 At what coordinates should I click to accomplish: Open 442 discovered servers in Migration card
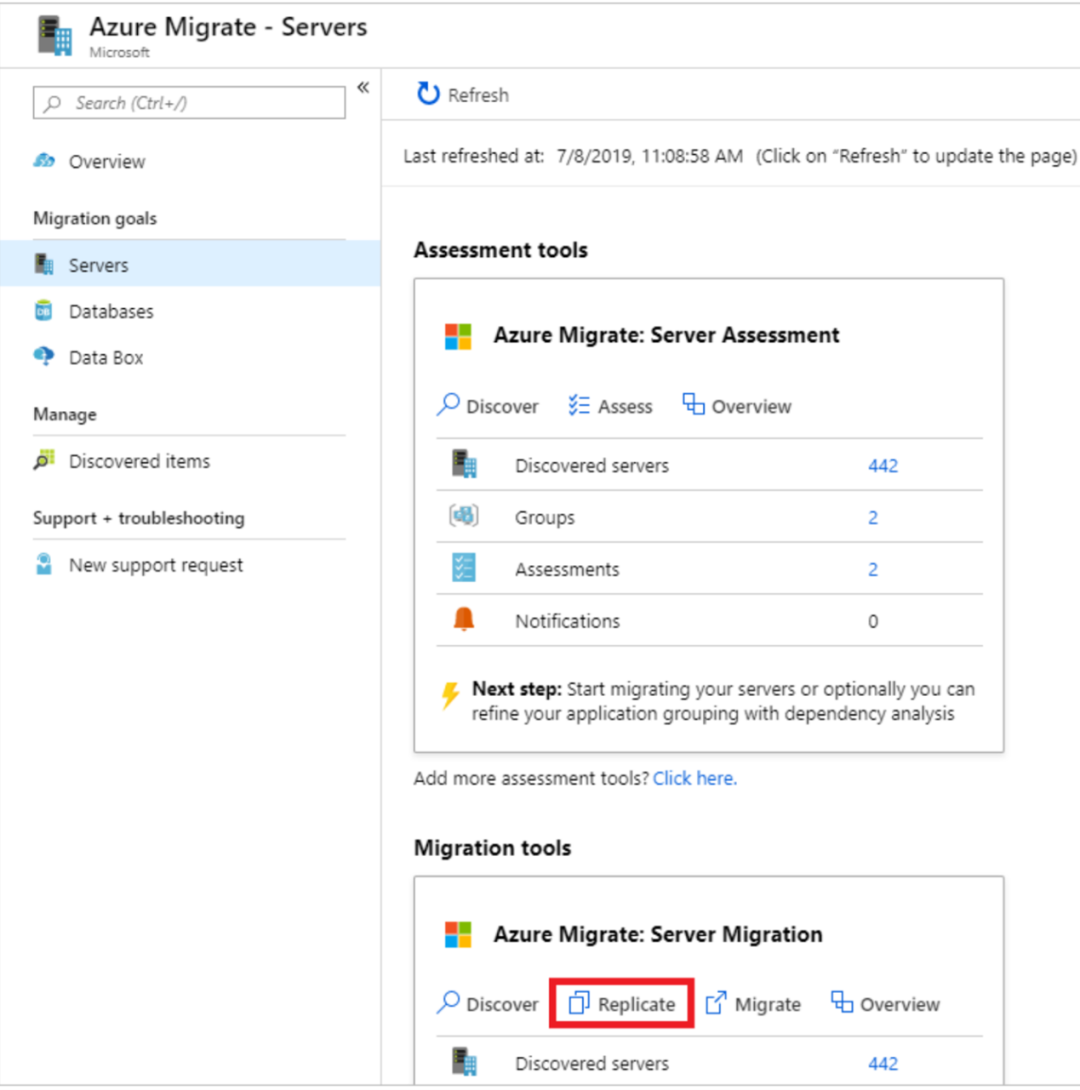pos(883,1064)
